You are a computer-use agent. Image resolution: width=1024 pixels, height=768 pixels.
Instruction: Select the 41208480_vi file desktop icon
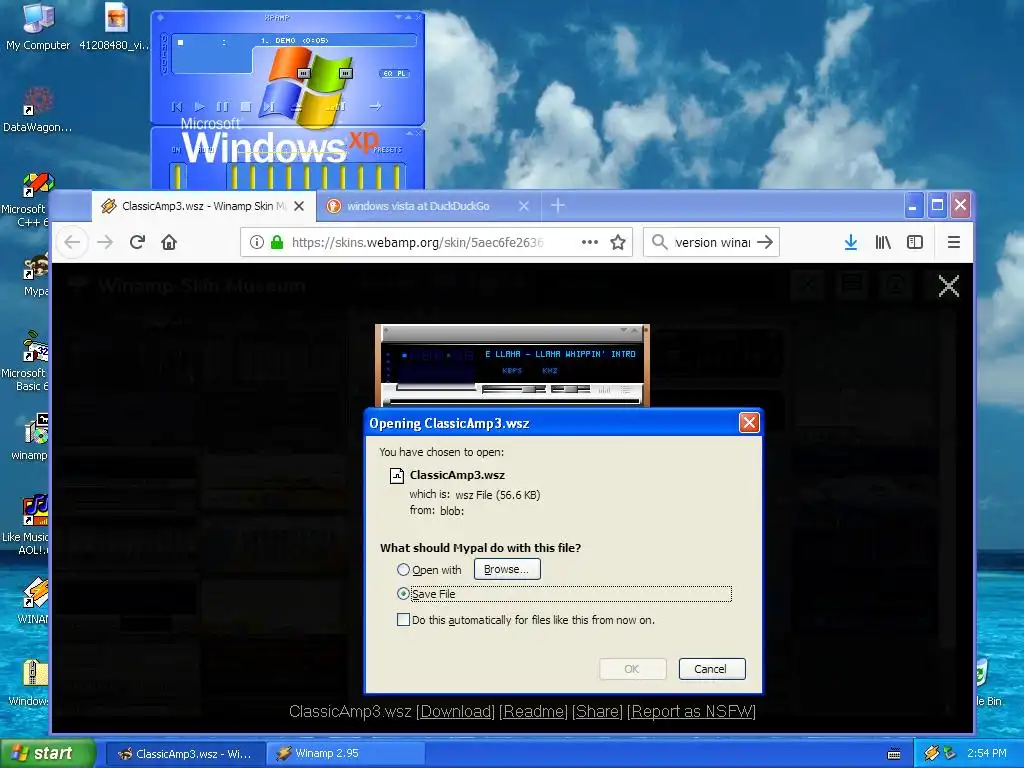coord(115,27)
